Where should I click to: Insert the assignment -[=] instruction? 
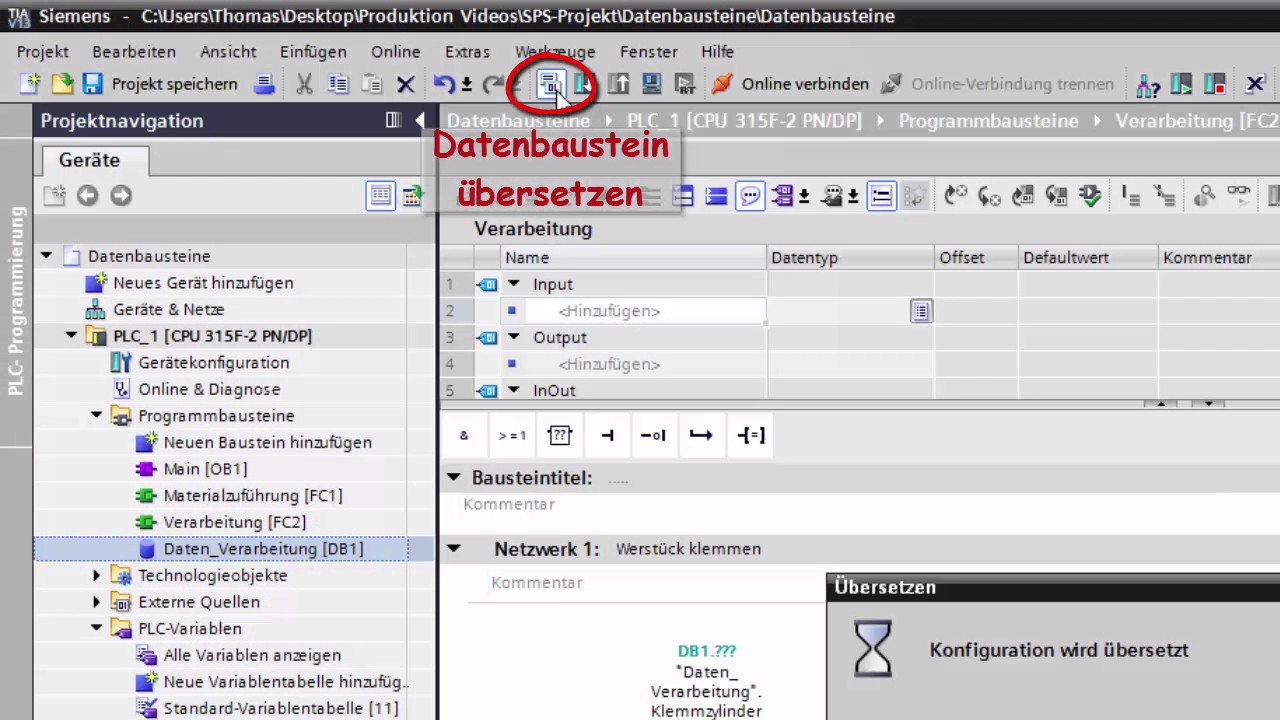[x=750, y=435]
